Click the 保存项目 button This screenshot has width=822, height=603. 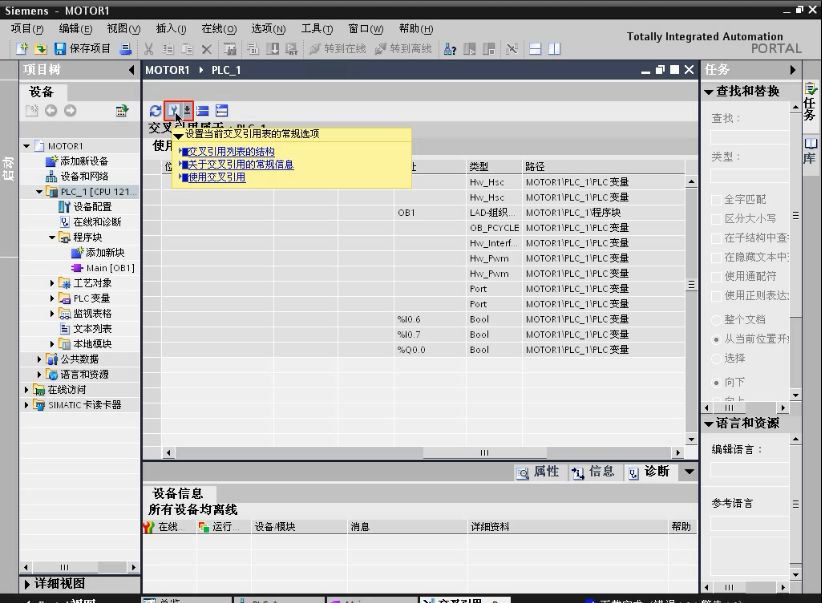82,49
